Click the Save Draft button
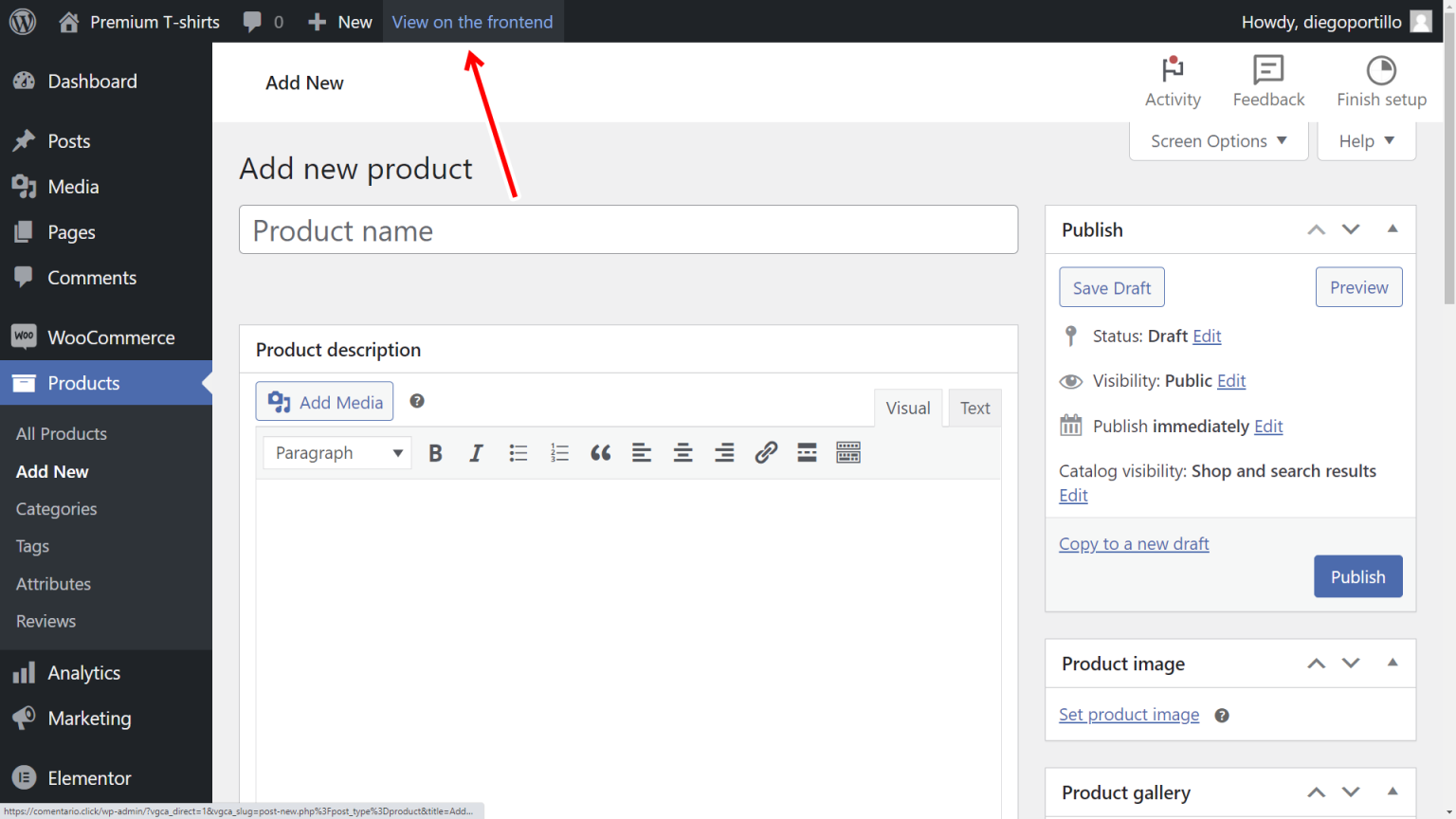Image resolution: width=1456 pixels, height=819 pixels. point(1111,286)
